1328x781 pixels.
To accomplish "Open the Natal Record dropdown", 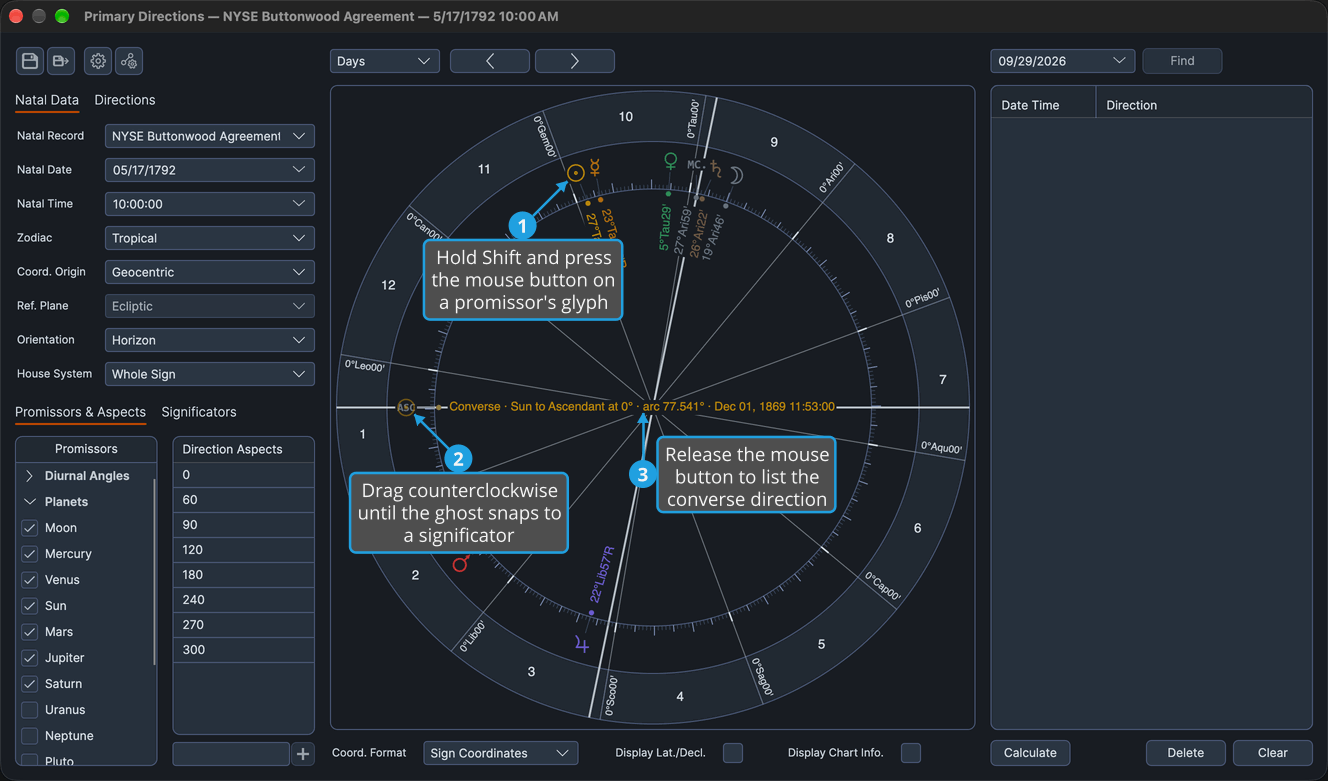I will tap(210, 136).
